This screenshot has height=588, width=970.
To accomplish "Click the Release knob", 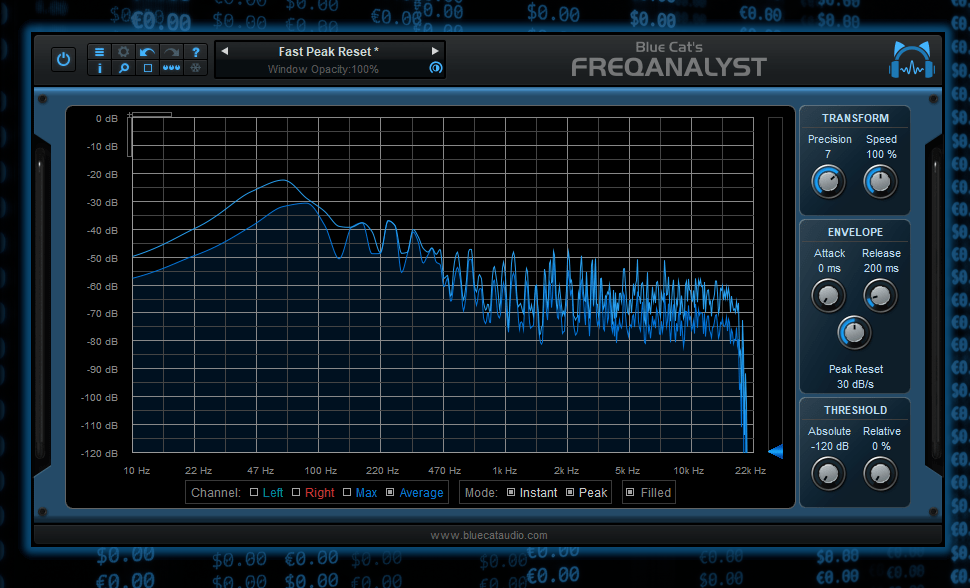I will point(880,296).
